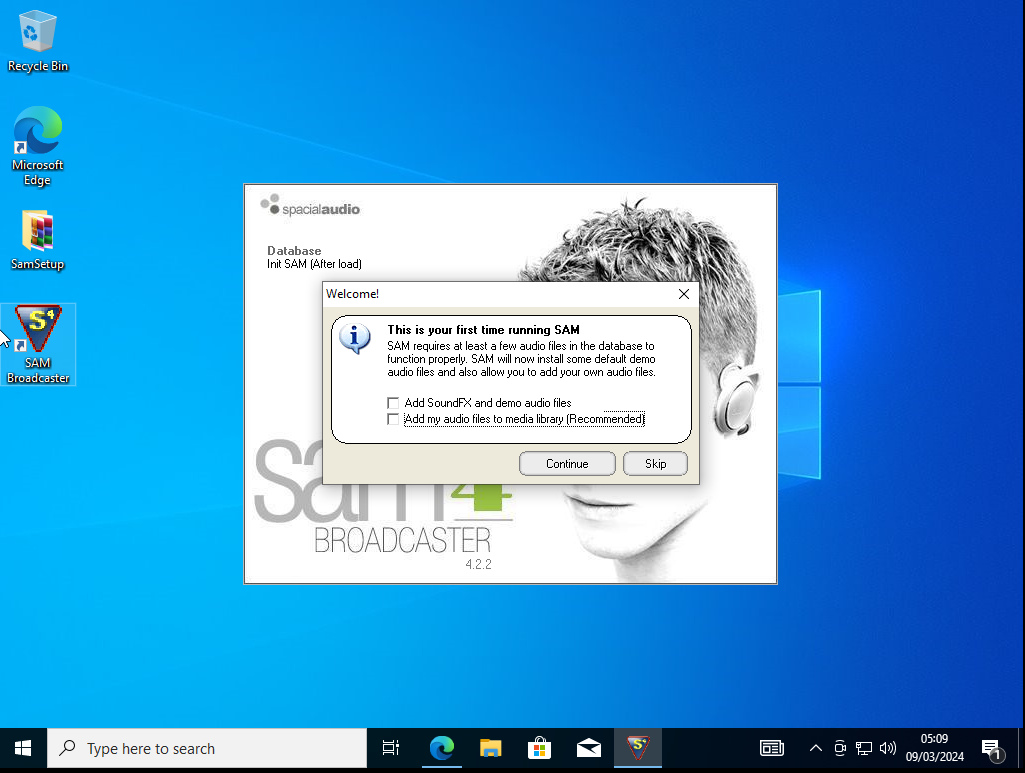Open File Explorer from the taskbar
This screenshot has height=773, width=1025.
point(490,748)
